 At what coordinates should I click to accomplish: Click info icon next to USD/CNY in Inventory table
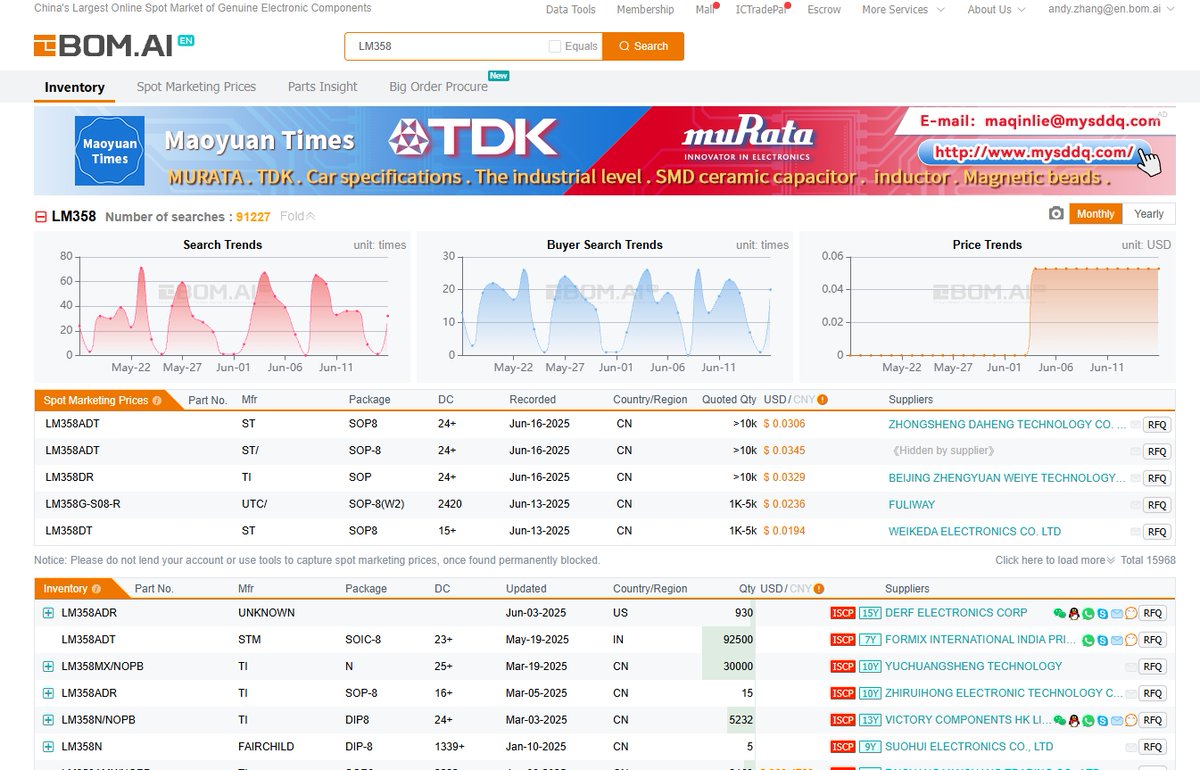click(x=819, y=589)
